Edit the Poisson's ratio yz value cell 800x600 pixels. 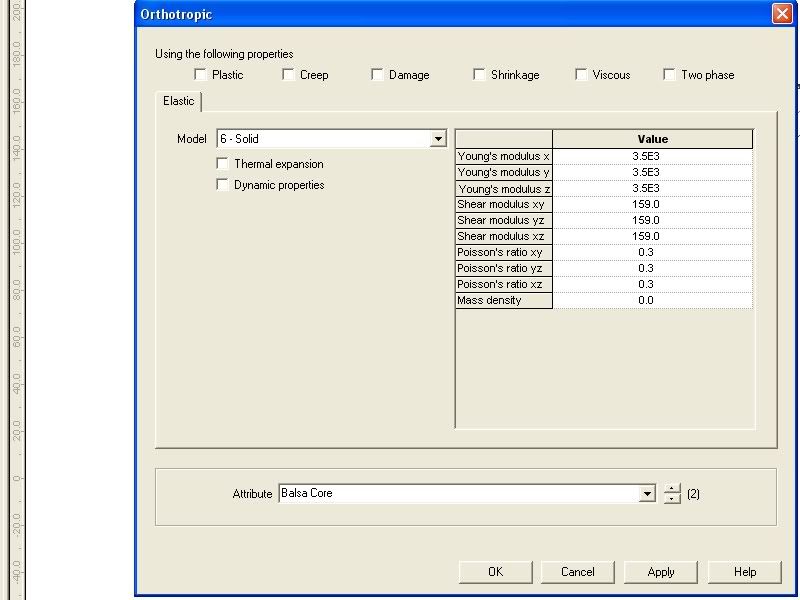point(653,268)
